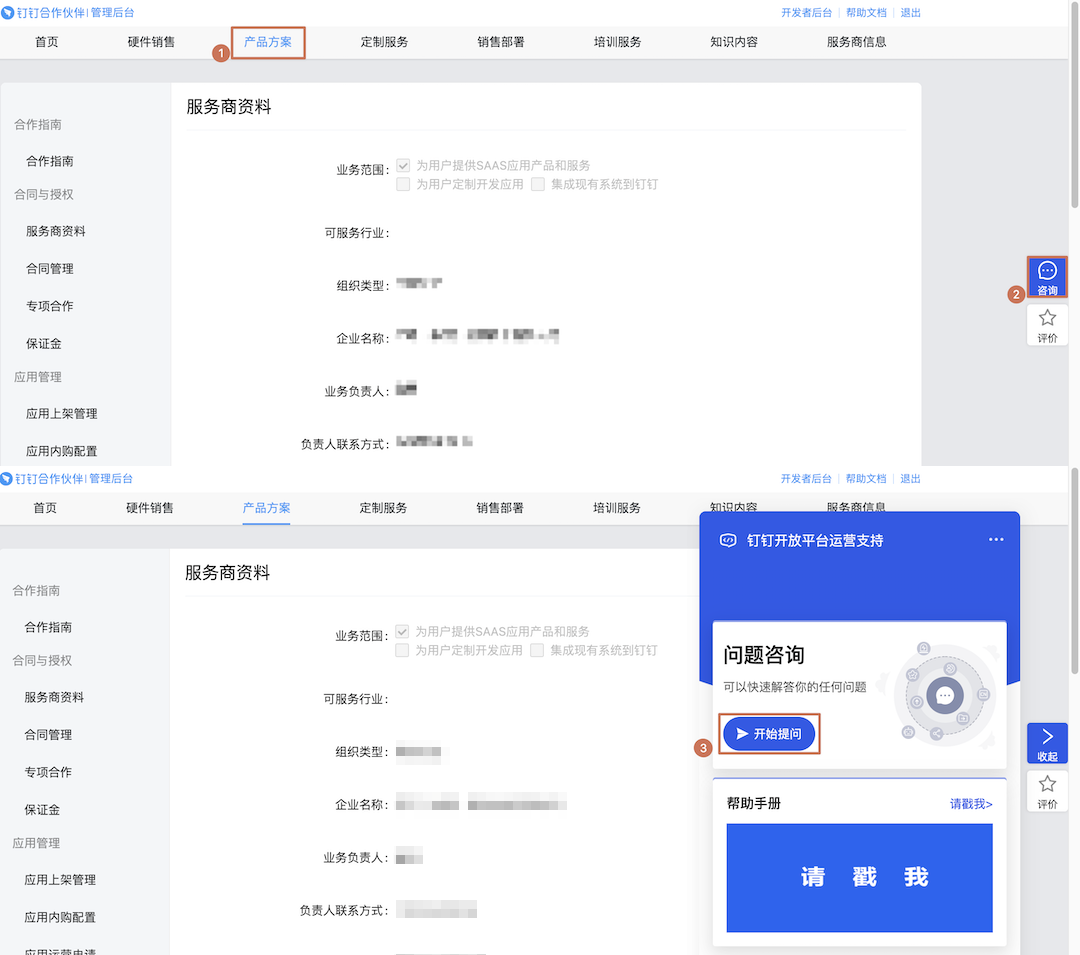1080x955 pixels.
Task: Open 专项合作 sidebar item in lower page
Action: coord(48,772)
